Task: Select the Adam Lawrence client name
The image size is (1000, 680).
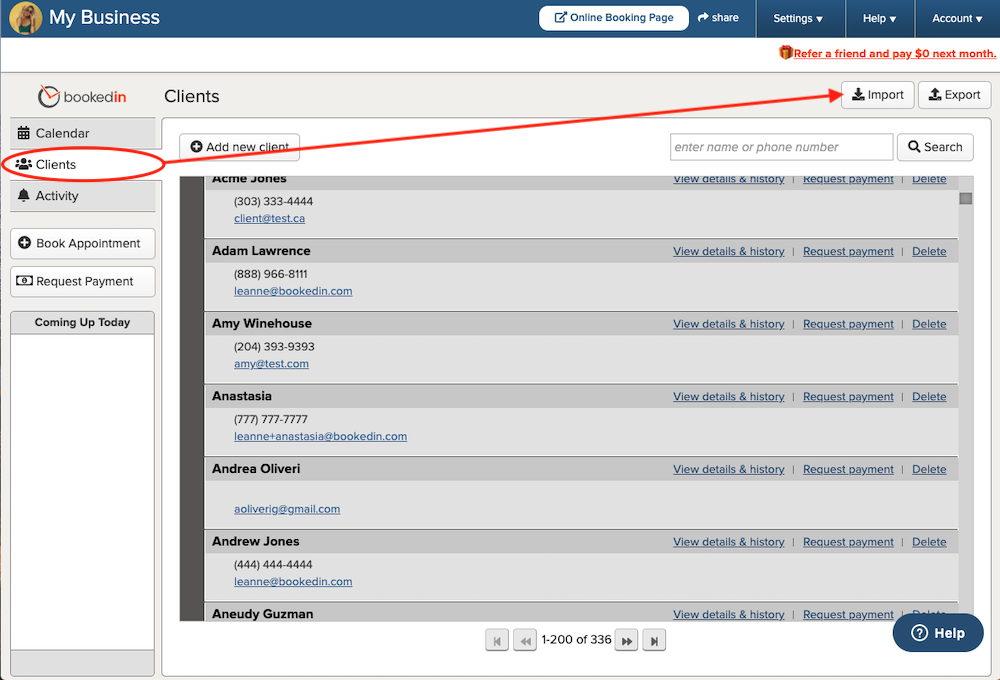Action: (x=261, y=251)
